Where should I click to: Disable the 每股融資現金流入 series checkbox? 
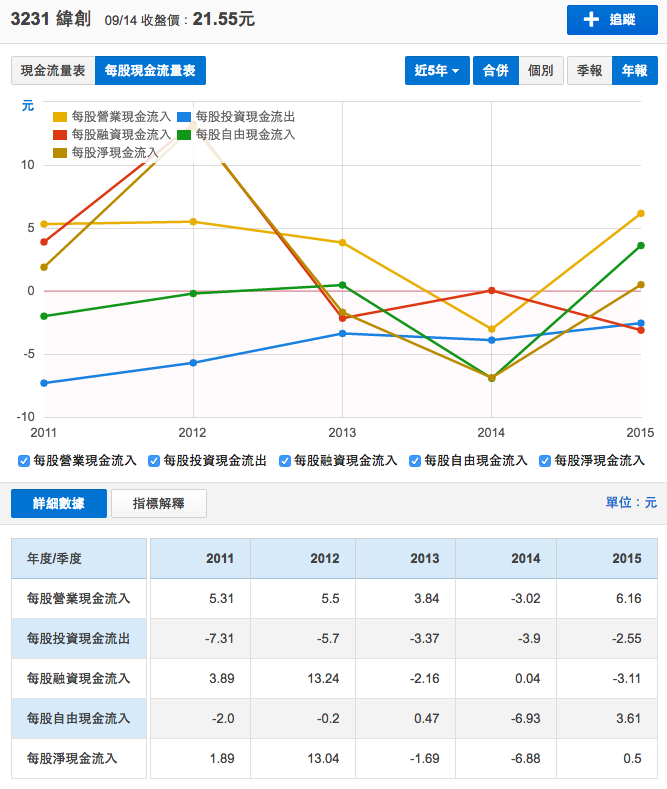(285, 461)
